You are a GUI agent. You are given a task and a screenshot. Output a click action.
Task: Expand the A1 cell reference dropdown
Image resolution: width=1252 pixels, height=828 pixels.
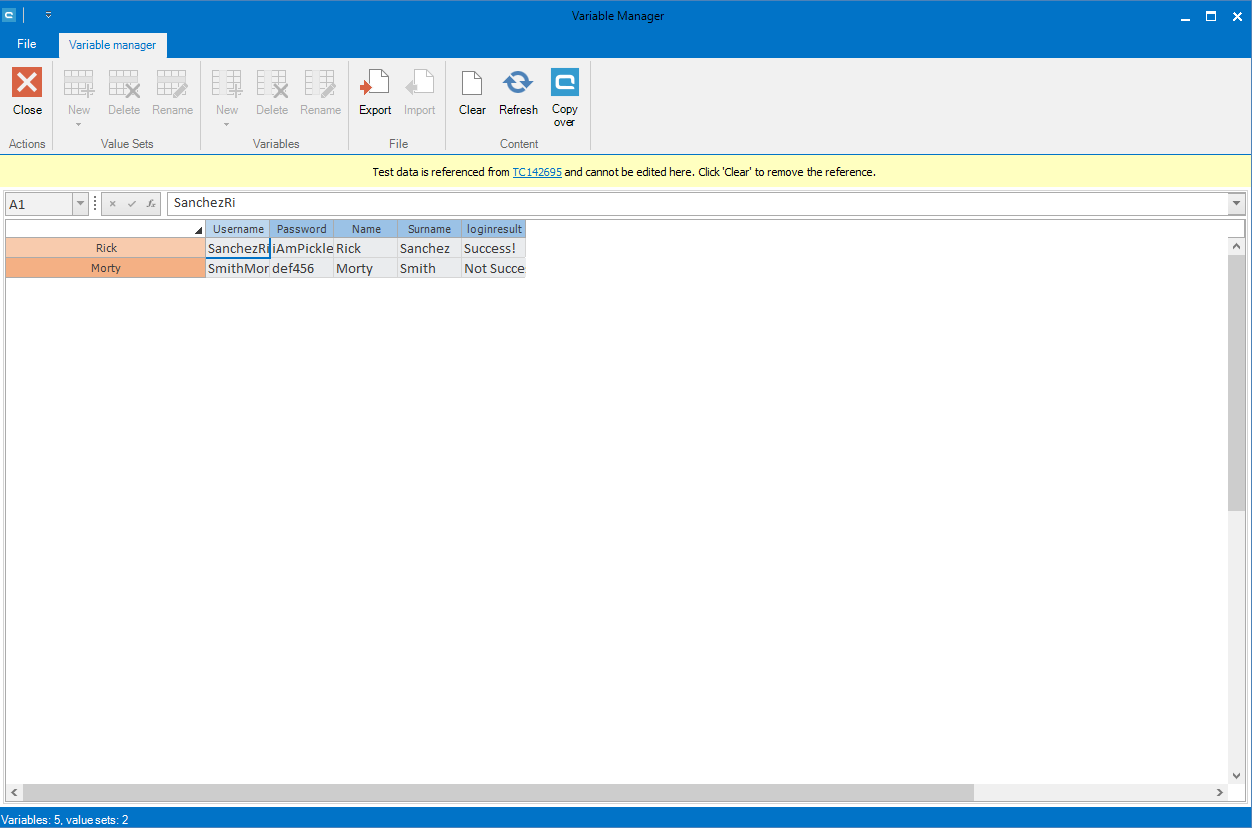pyautogui.click(x=80, y=204)
